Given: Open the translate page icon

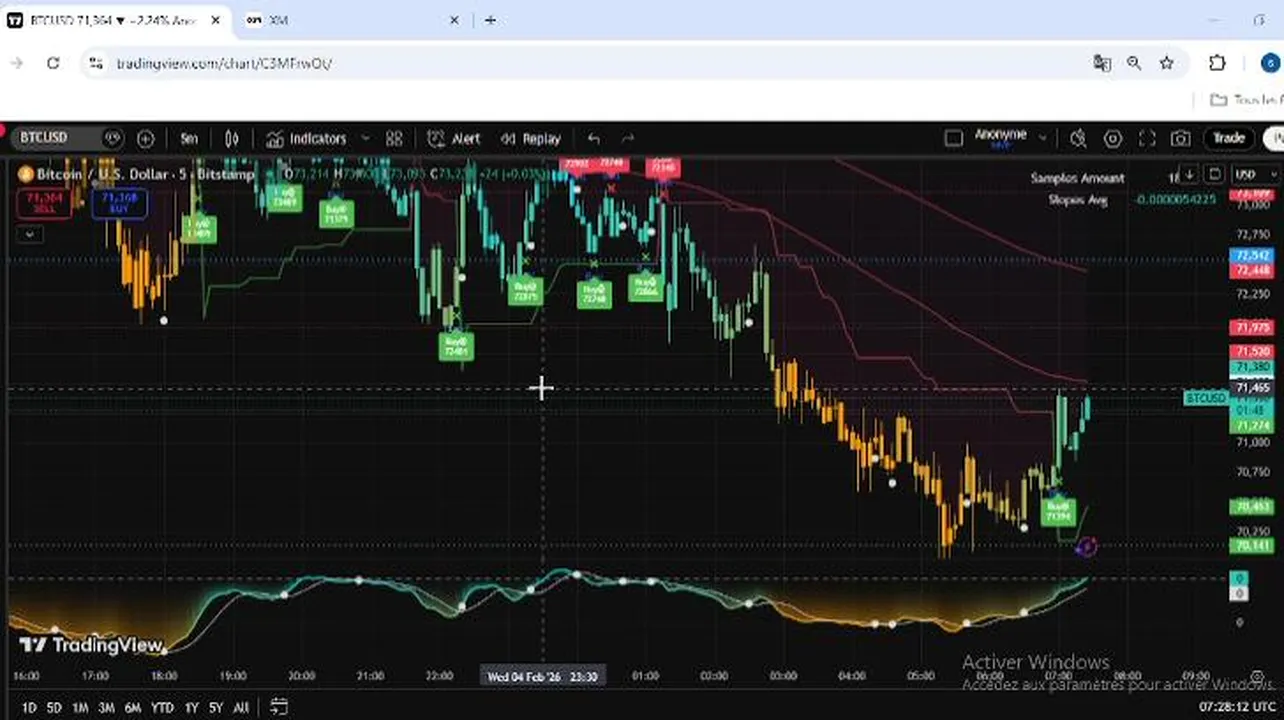Looking at the screenshot, I should point(1102,63).
